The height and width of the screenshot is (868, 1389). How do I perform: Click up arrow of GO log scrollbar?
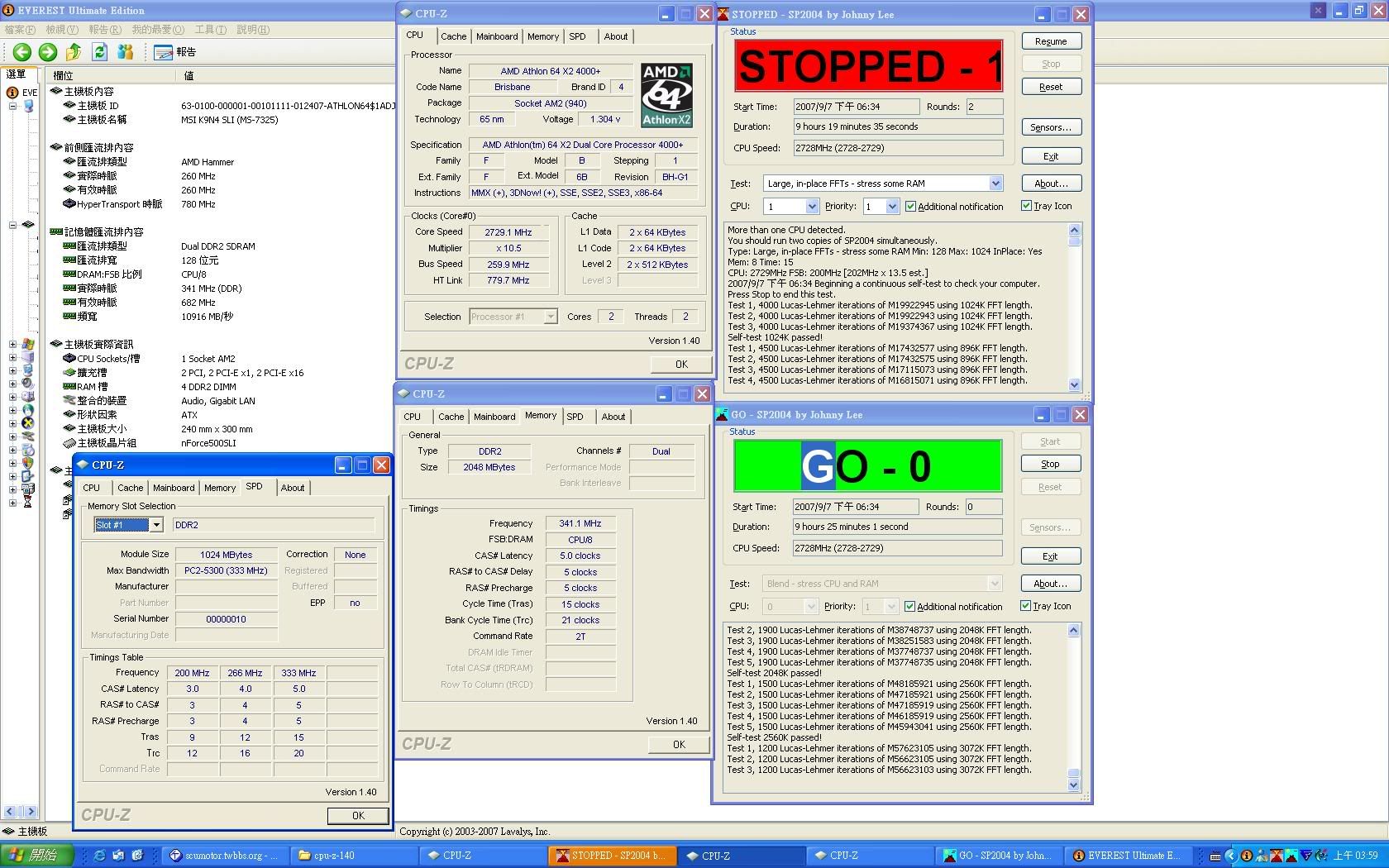(1073, 631)
